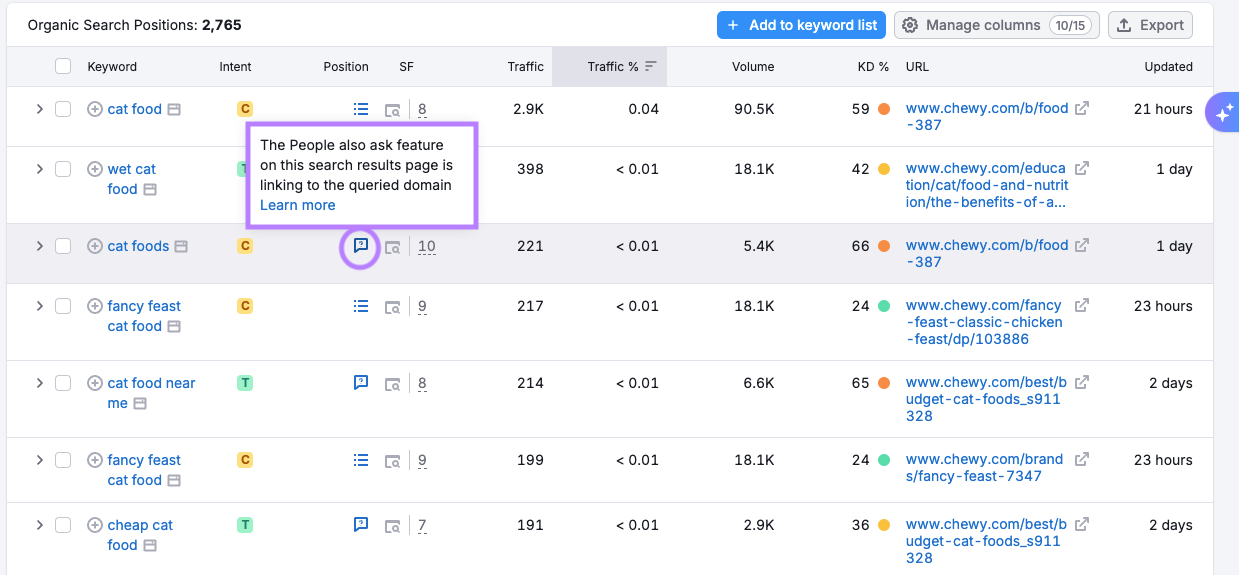Click list position icon in 199-traffic fancy feast row
The width and height of the screenshot is (1239, 575).
361,460
